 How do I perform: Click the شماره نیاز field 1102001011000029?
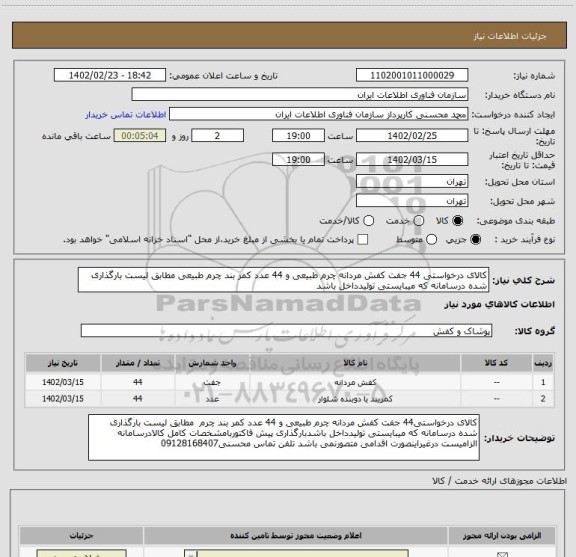click(x=412, y=75)
